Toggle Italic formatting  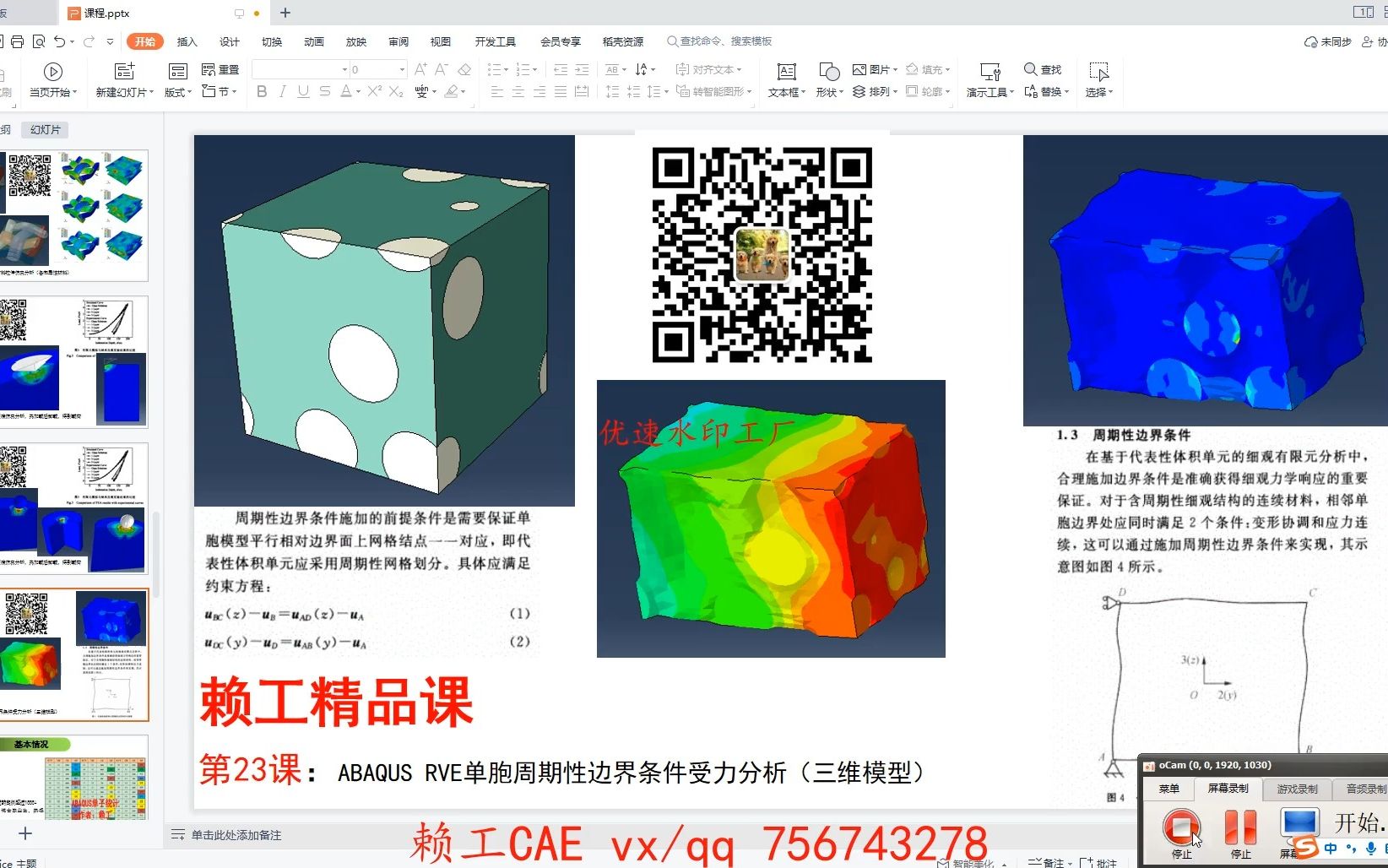pos(283,91)
